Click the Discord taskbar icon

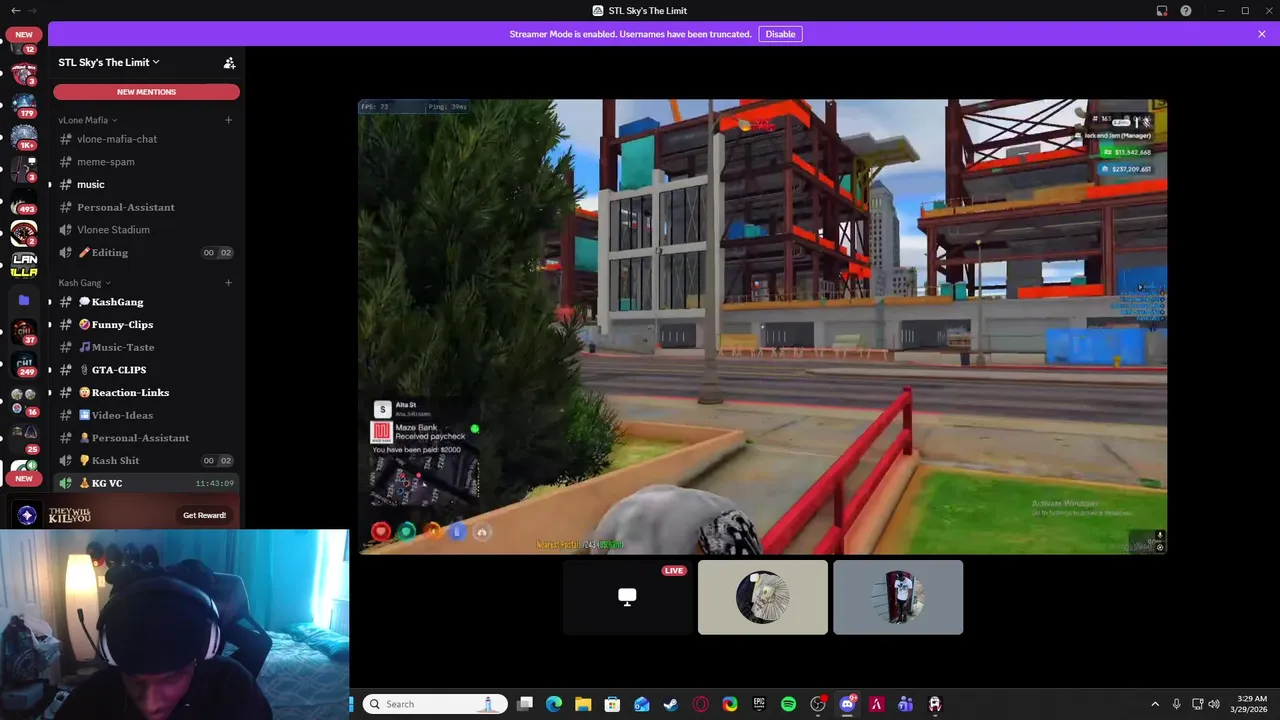click(x=847, y=704)
